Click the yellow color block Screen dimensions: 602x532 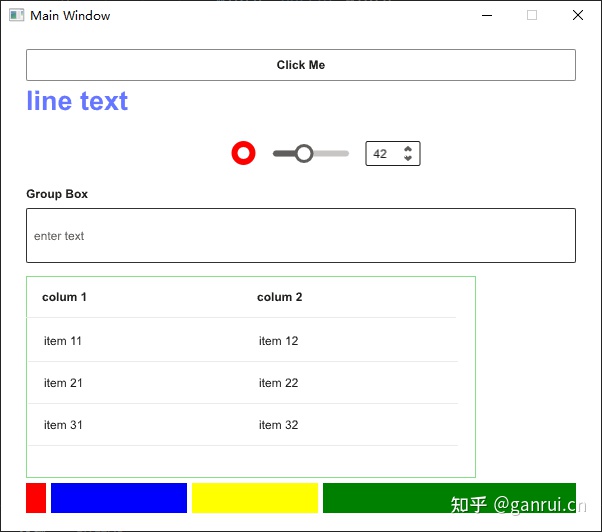click(x=254, y=498)
